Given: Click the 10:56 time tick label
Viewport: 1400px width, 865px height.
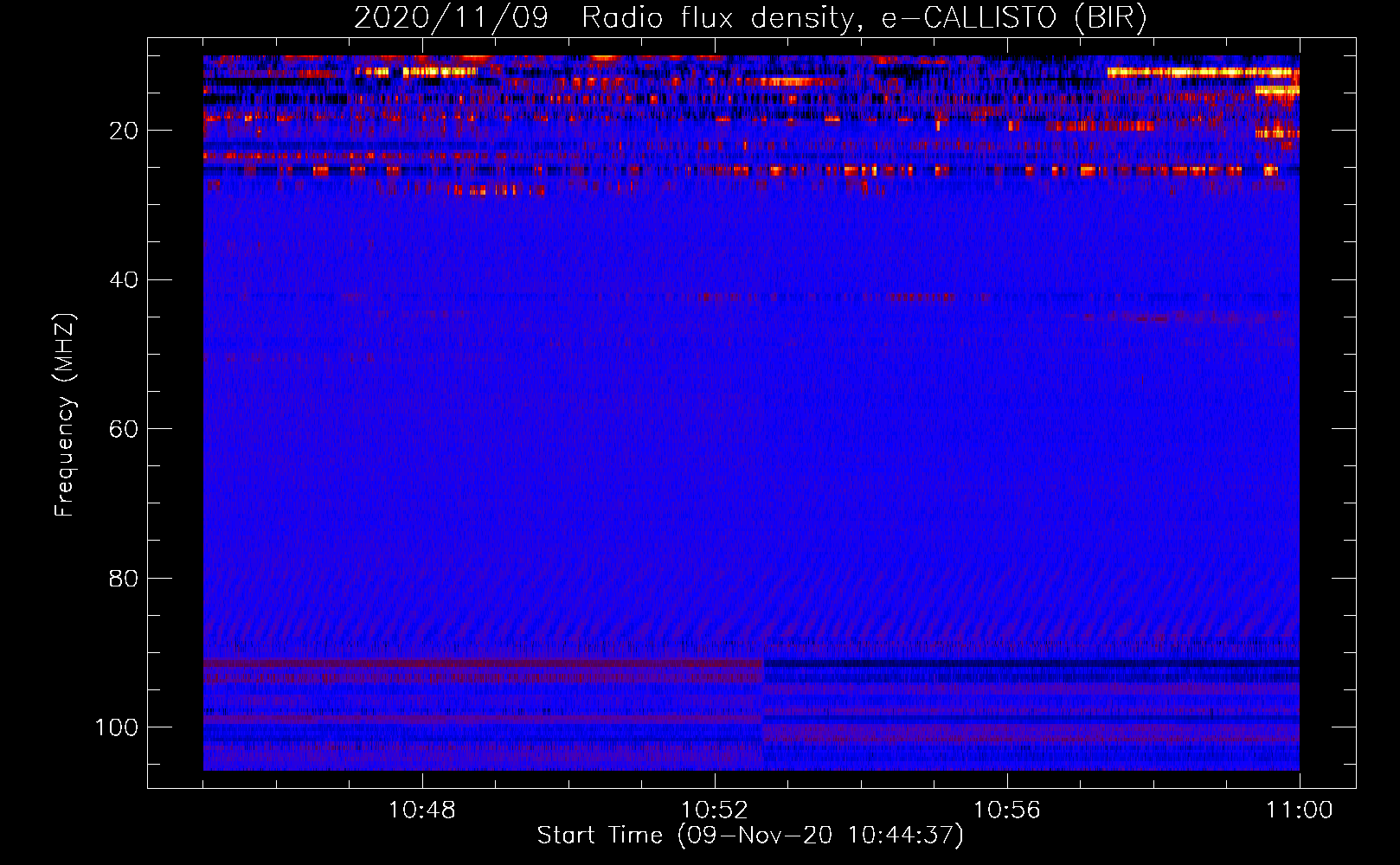Looking at the screenshot, I should click(x=1007, y=811).
